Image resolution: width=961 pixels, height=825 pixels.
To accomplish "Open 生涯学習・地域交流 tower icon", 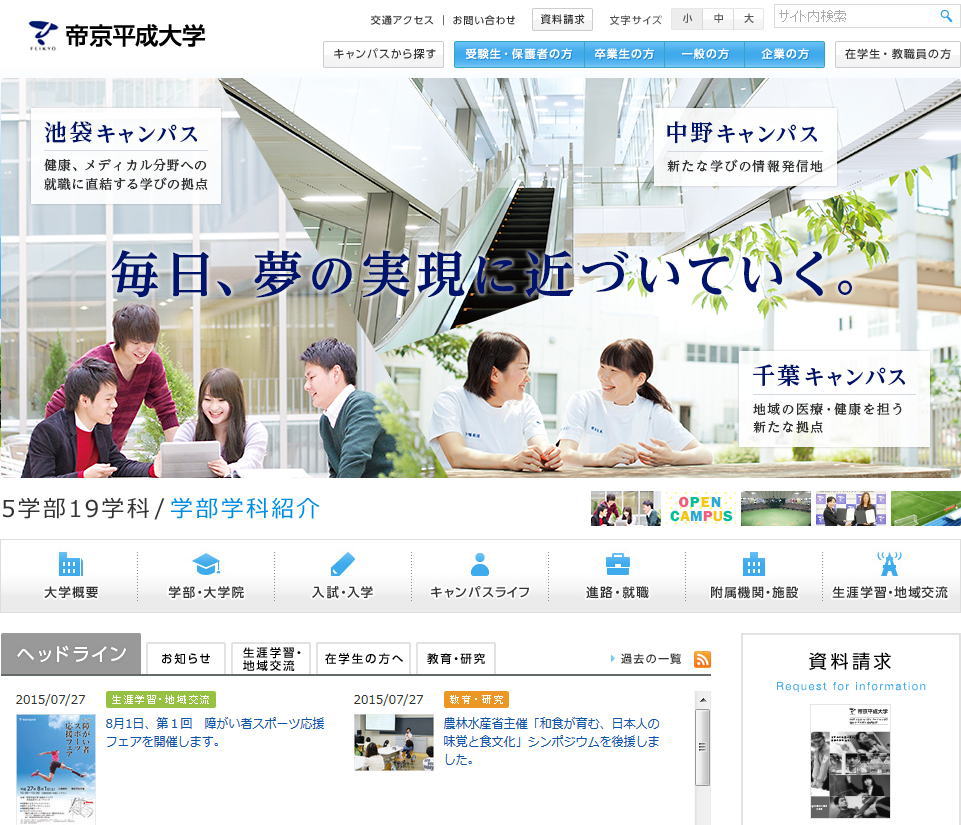I will pyautogui.click(x=889, y=565).
